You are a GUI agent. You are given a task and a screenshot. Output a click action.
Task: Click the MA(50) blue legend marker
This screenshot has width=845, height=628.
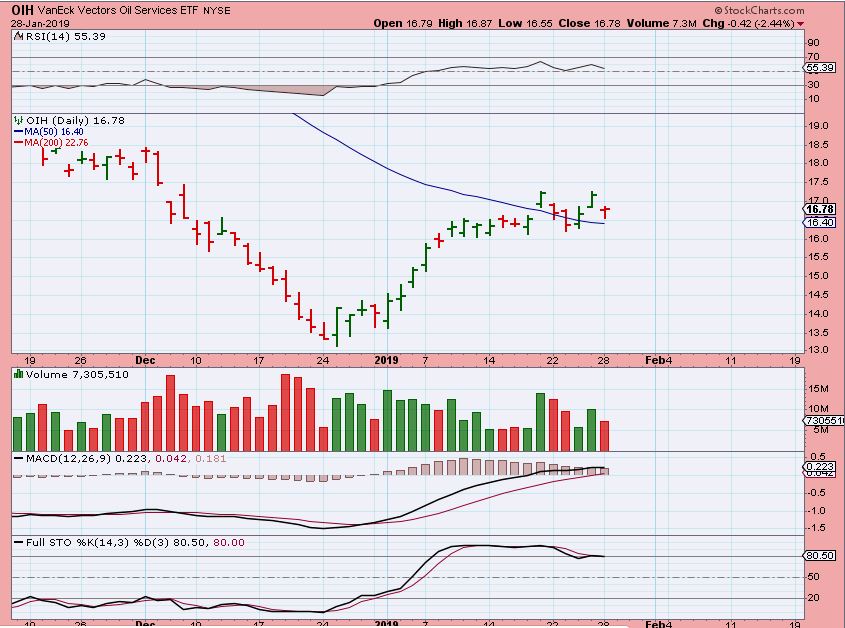(x=18, y=132)
